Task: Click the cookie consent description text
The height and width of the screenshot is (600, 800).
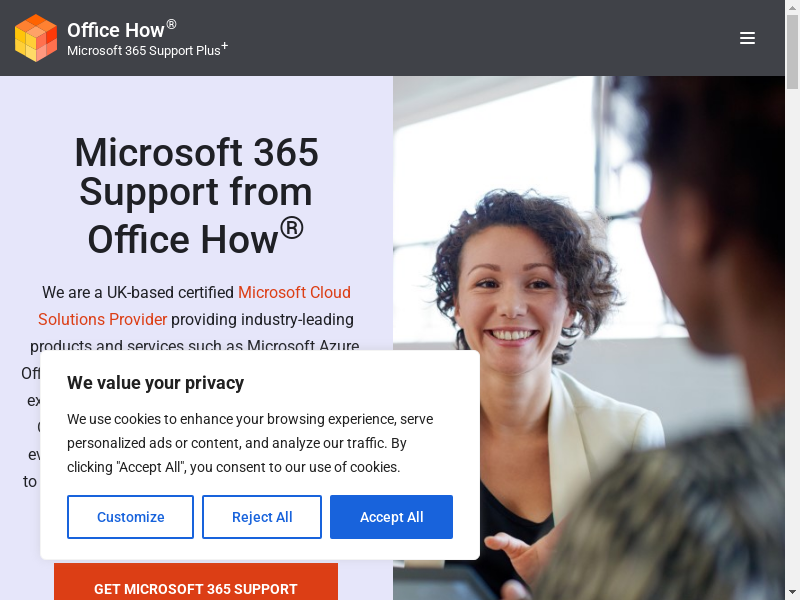Action: pos(250,443)
